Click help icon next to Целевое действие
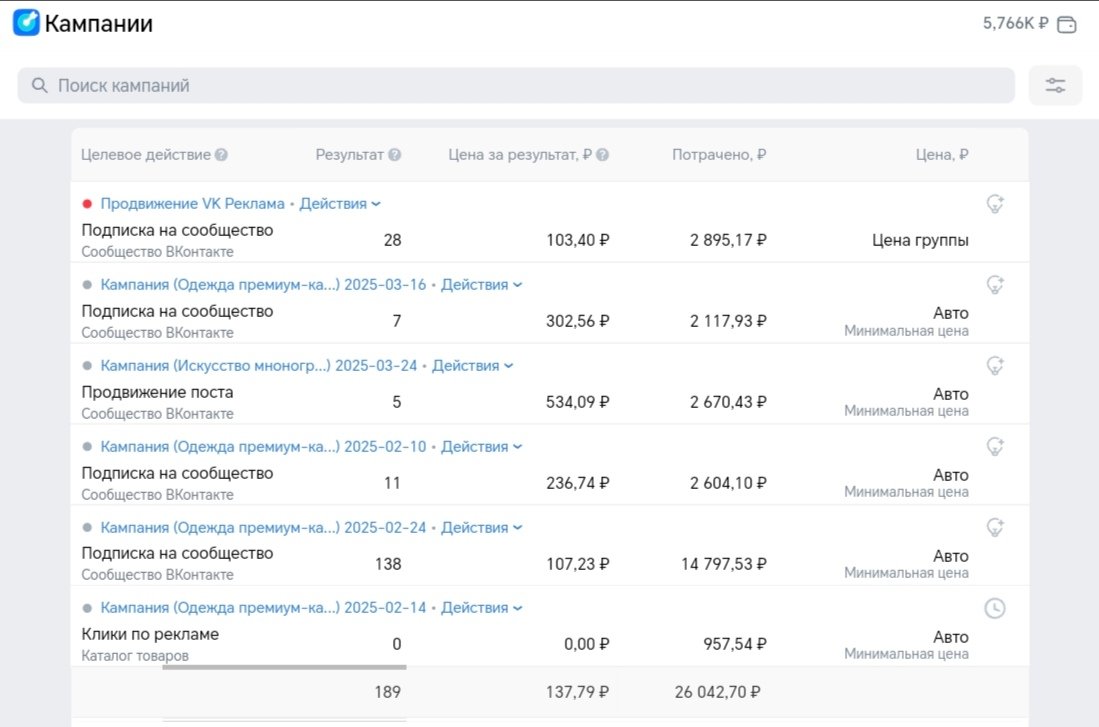This screenshot has width=1099, height=727. click(221, 155)
